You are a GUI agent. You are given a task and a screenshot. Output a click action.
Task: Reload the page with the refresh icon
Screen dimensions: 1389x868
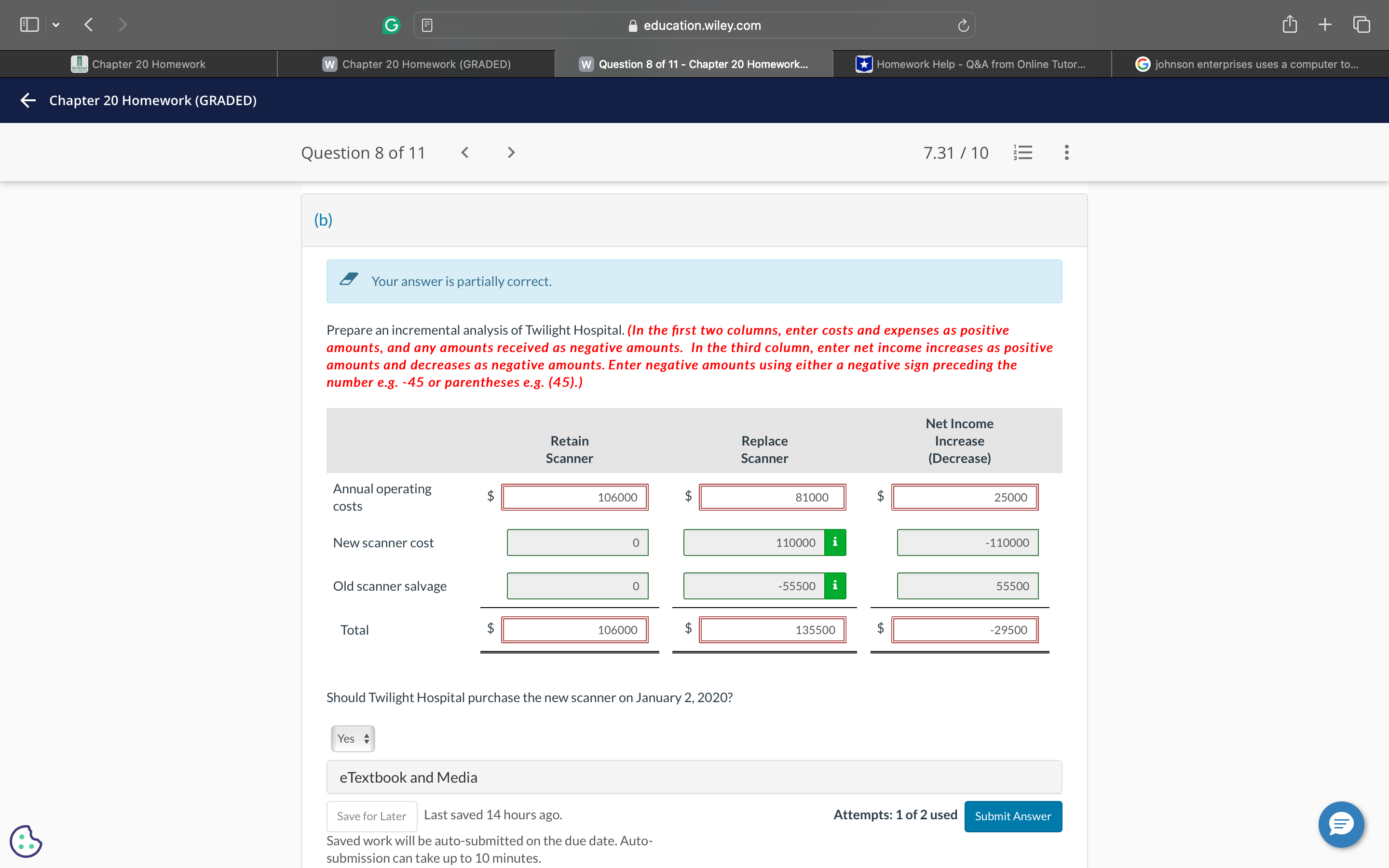pyautogui.click(x=963, y=25)
